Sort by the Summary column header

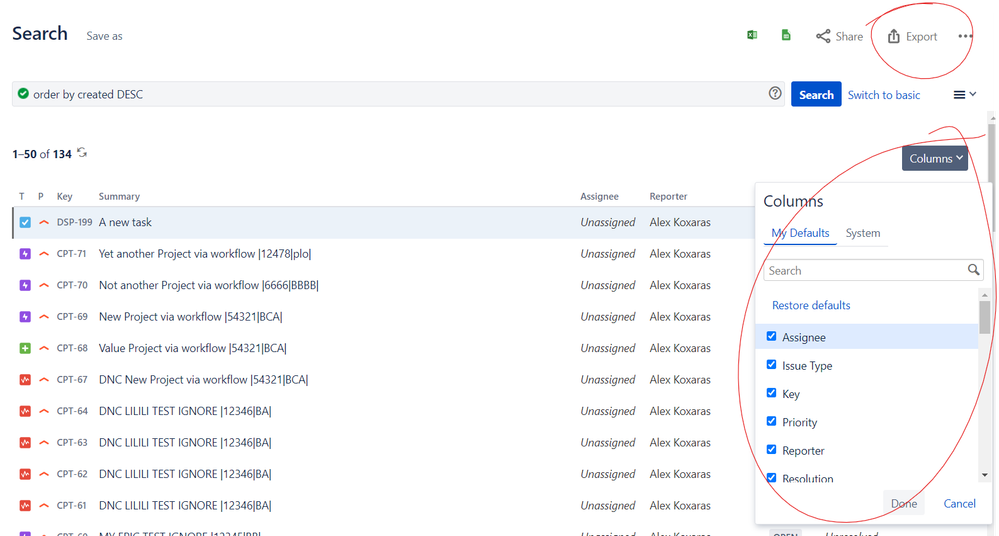point(119,196)
